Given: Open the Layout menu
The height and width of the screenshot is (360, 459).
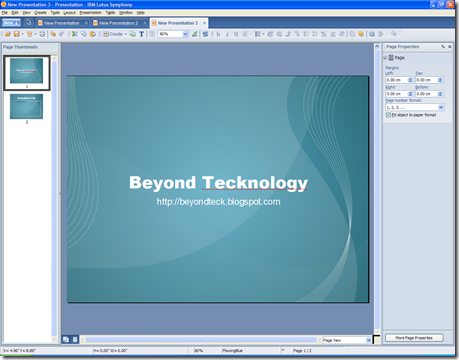Looking at the screenshot, I should [70, 13].
